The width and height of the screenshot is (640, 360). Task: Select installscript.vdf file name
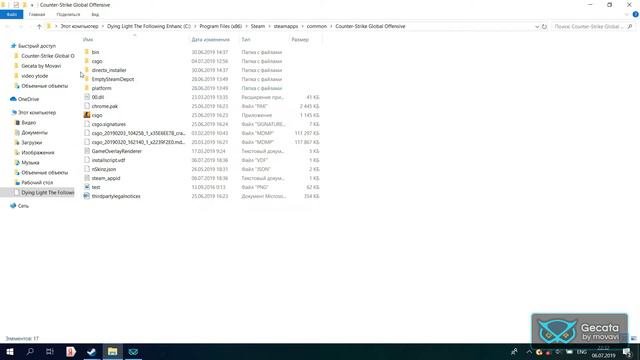[x=108, y=160]
